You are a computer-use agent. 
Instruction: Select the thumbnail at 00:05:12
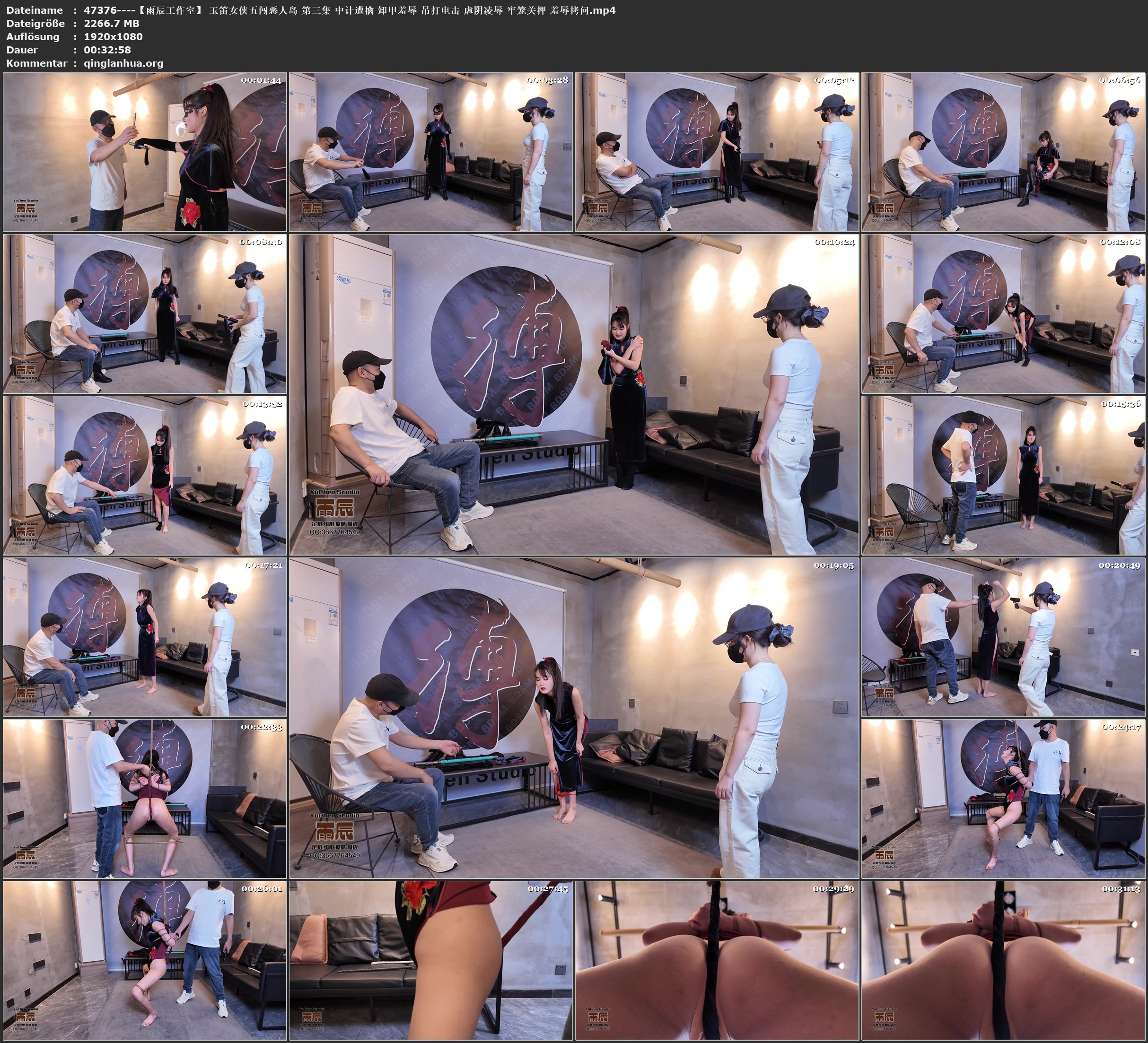(716, 152)
